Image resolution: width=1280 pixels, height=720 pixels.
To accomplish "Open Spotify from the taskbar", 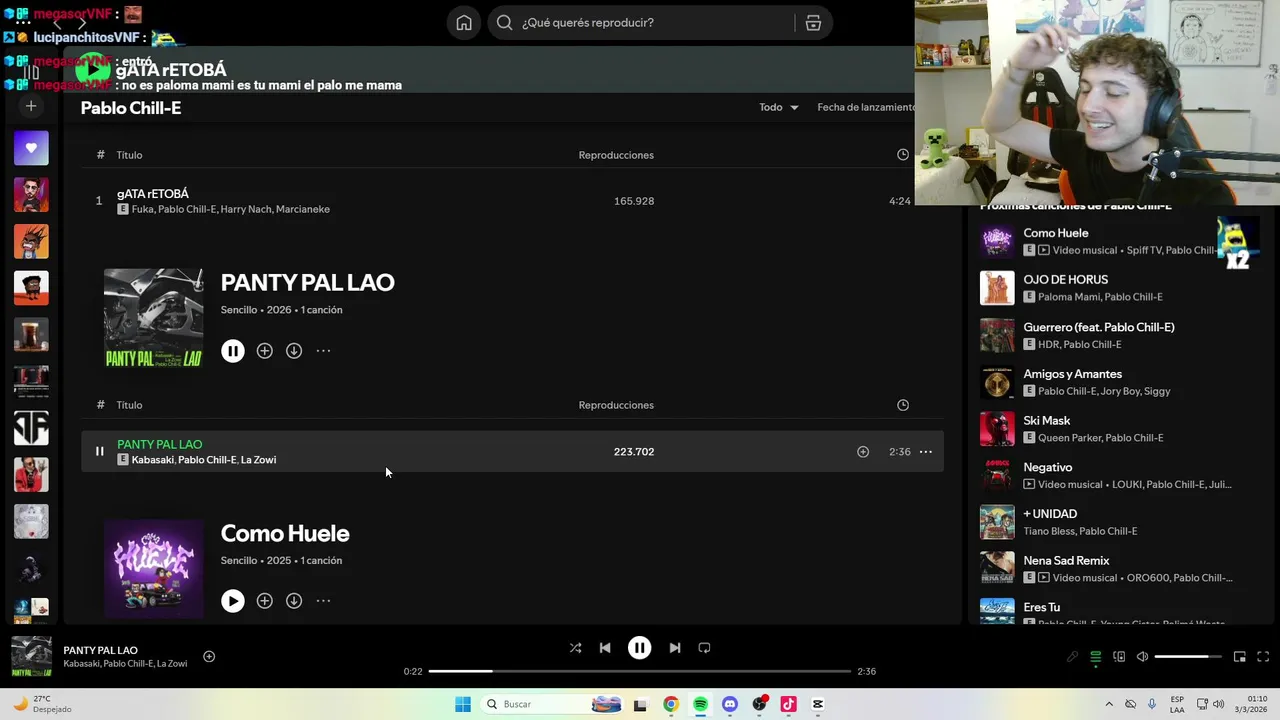I will coord(700,704).
